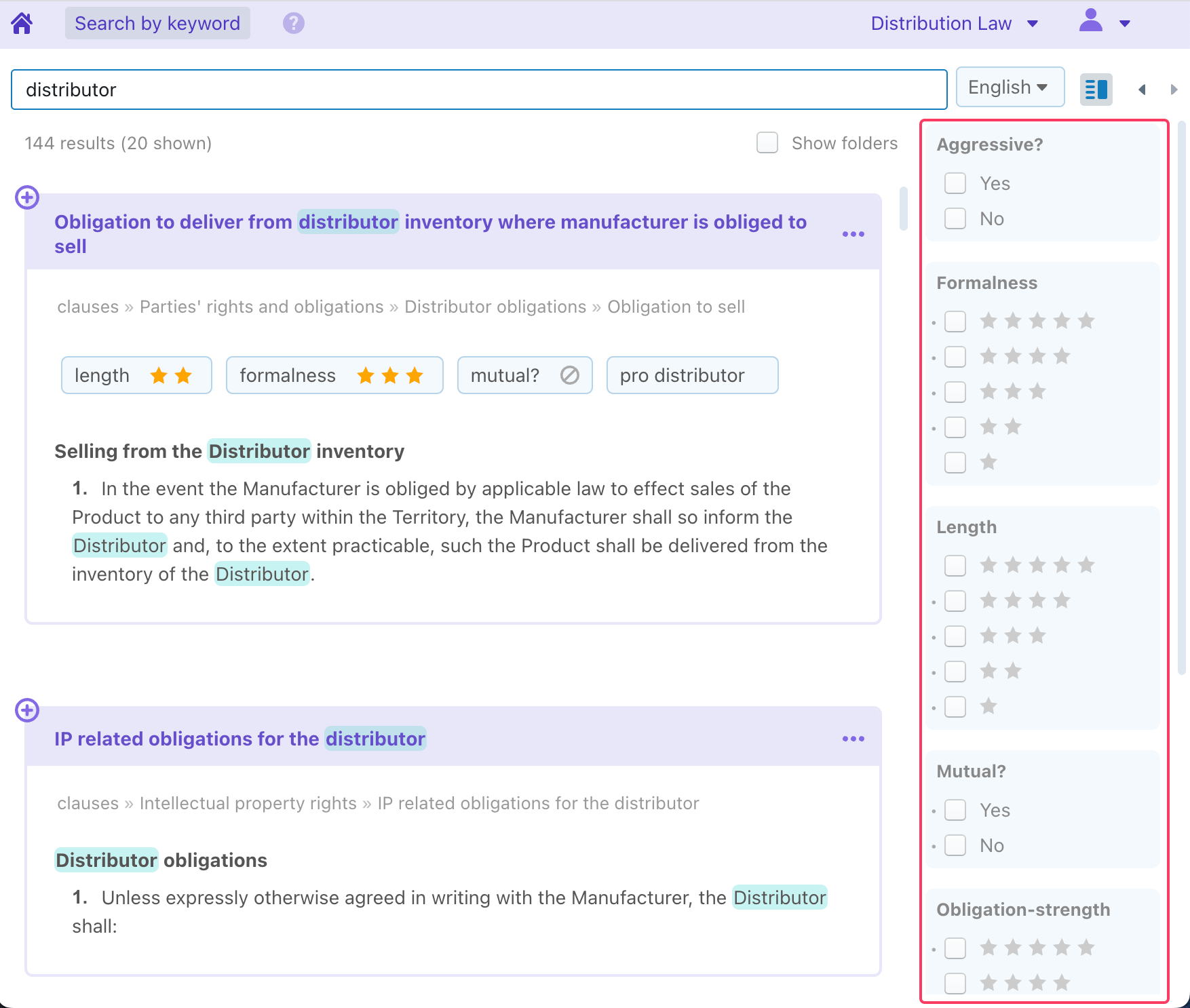Check Obligation-strength five-star filter
1190x1008 pixels.
955,948
